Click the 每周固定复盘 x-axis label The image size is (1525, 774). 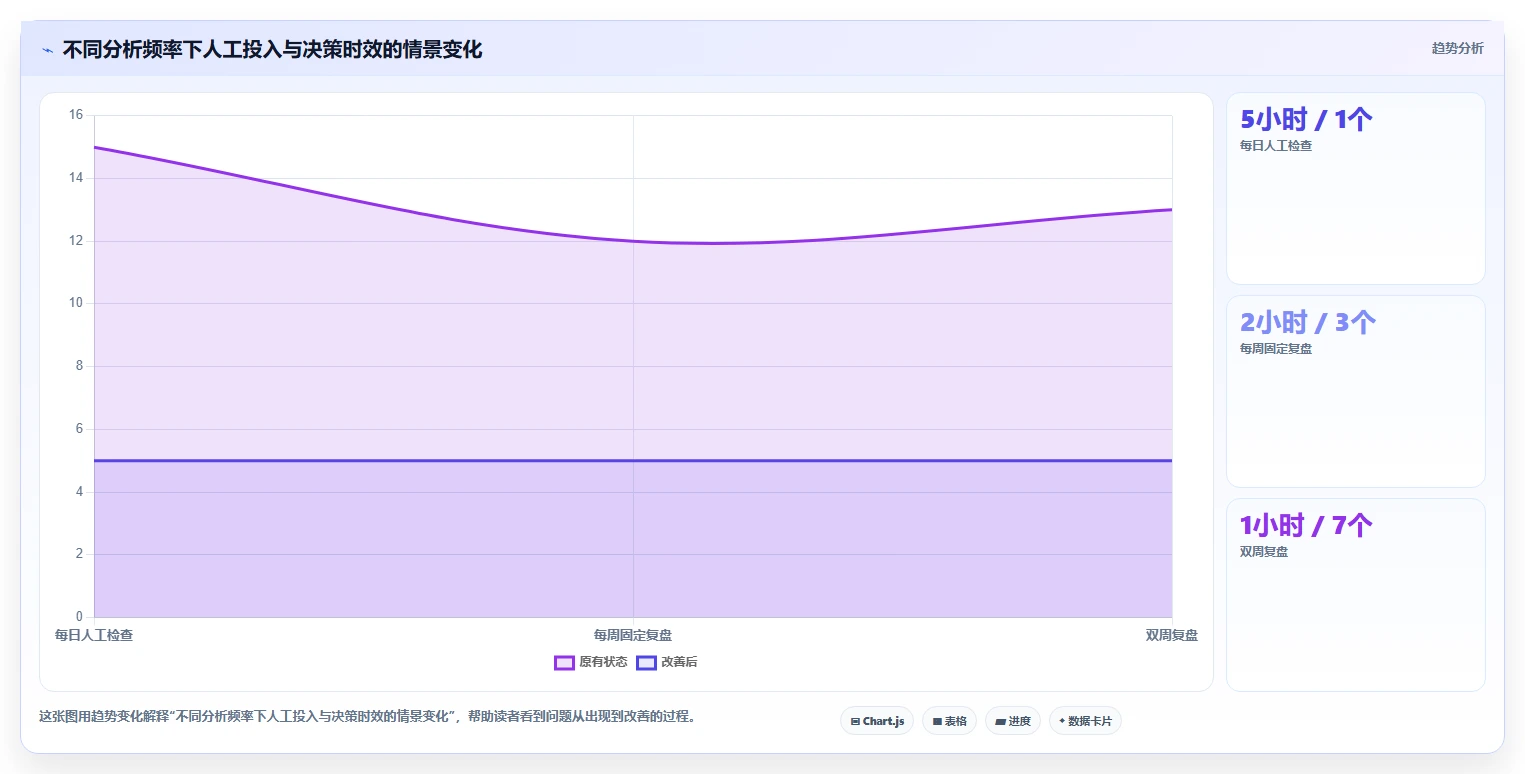pos(633,635)
